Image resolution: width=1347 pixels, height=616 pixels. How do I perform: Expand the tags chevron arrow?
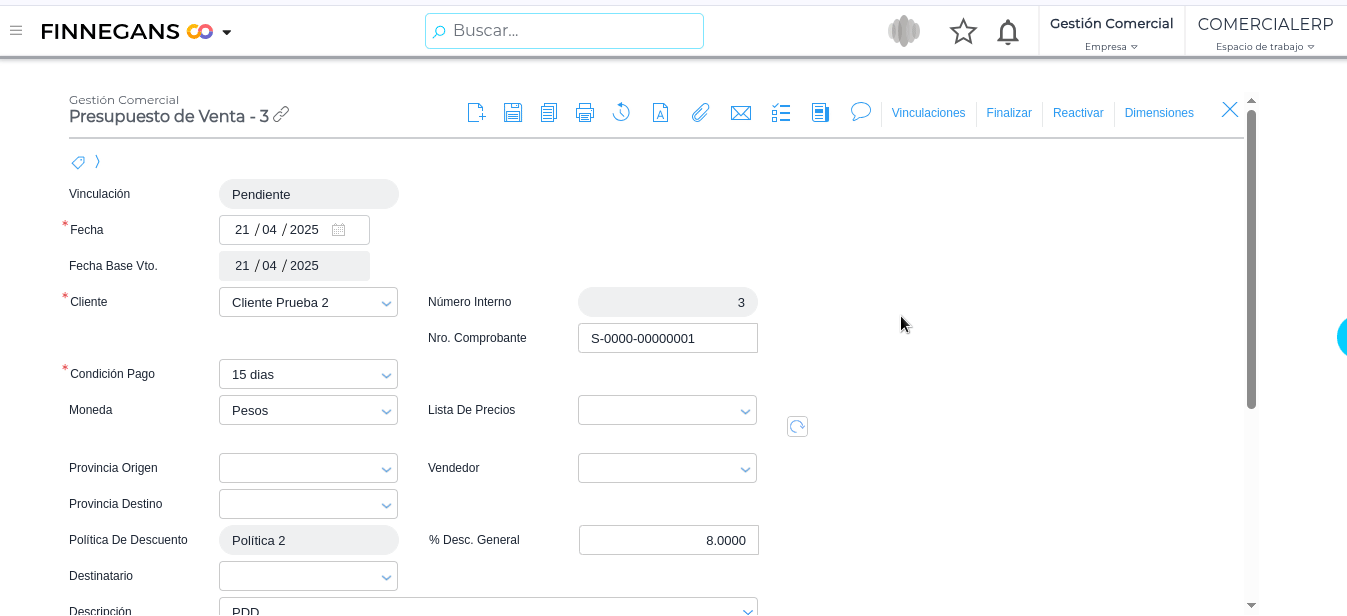click(97, 161)
